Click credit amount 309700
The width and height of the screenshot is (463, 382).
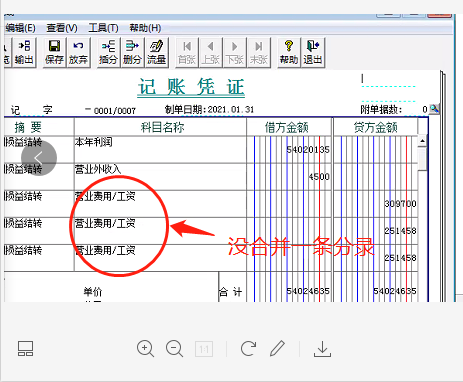tap(400, 204)
